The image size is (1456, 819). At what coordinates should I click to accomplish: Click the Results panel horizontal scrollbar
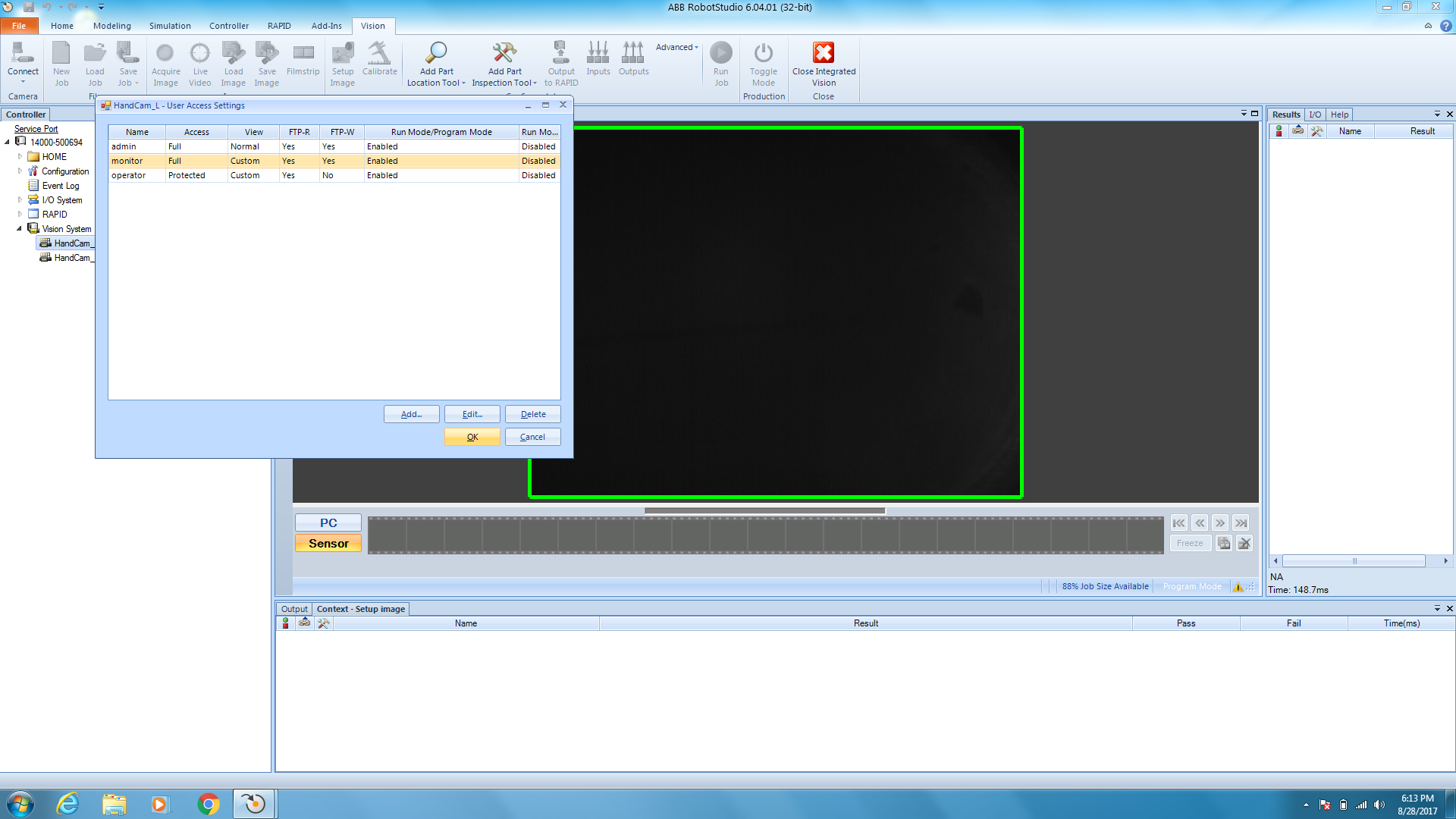(x=1354, y=561)
